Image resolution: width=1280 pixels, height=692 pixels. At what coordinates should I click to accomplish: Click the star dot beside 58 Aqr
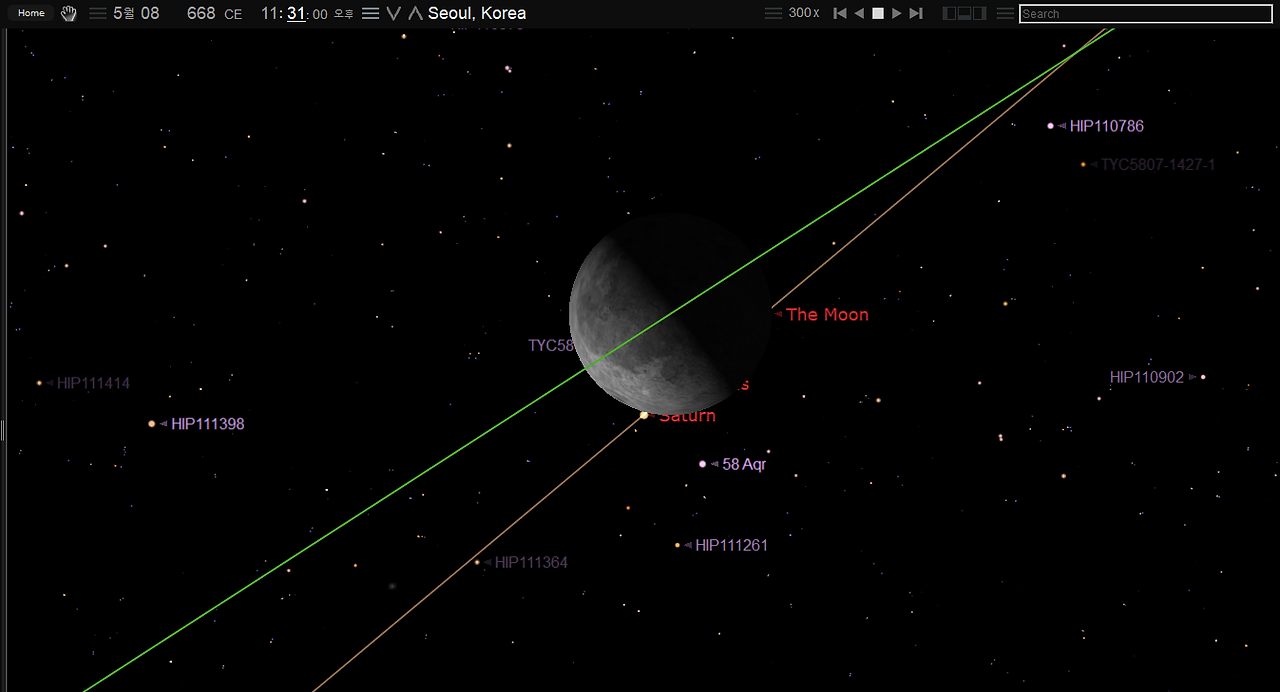[x=702, y=464]
